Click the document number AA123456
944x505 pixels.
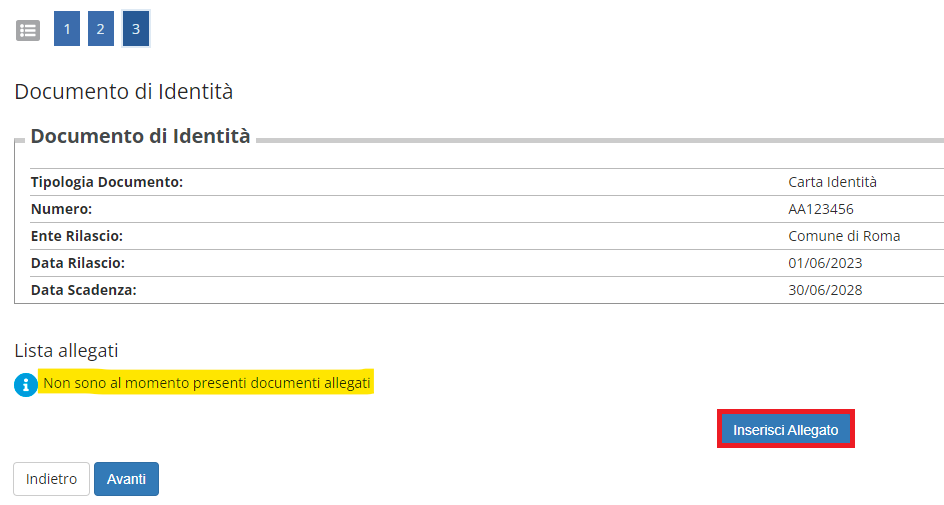821,209
